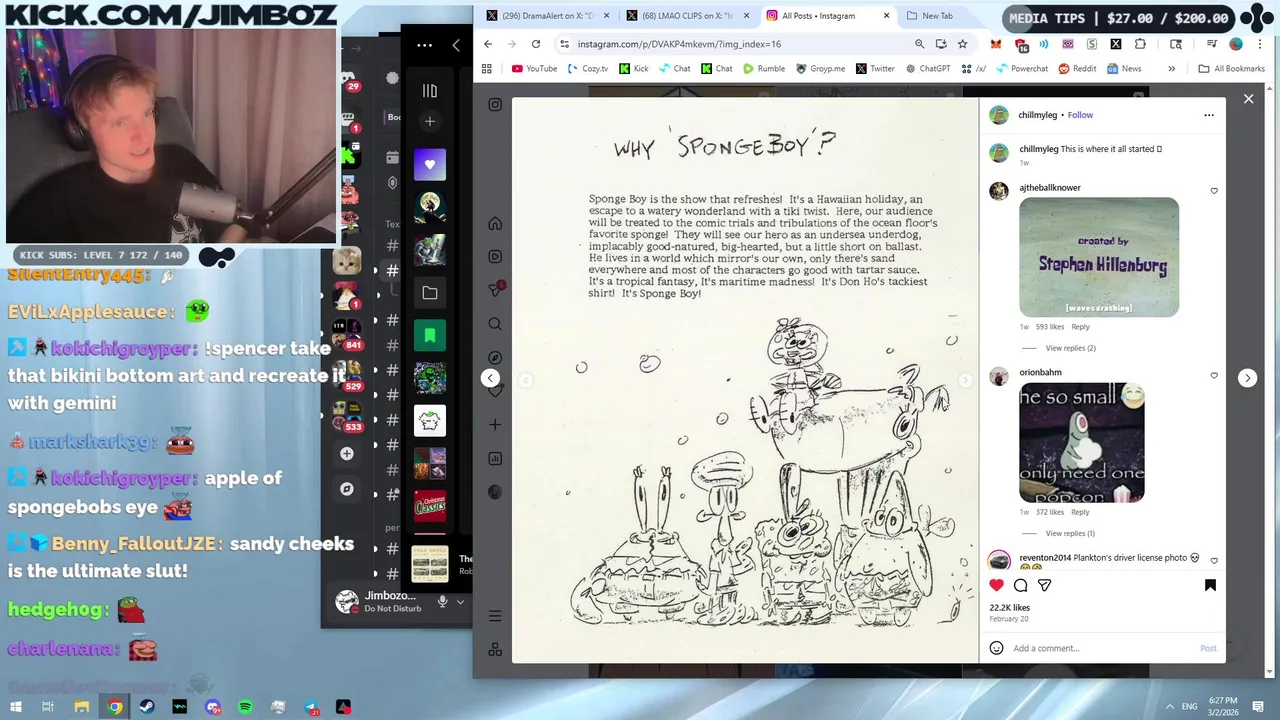Like reventon2014's comment

(1214, 561)
